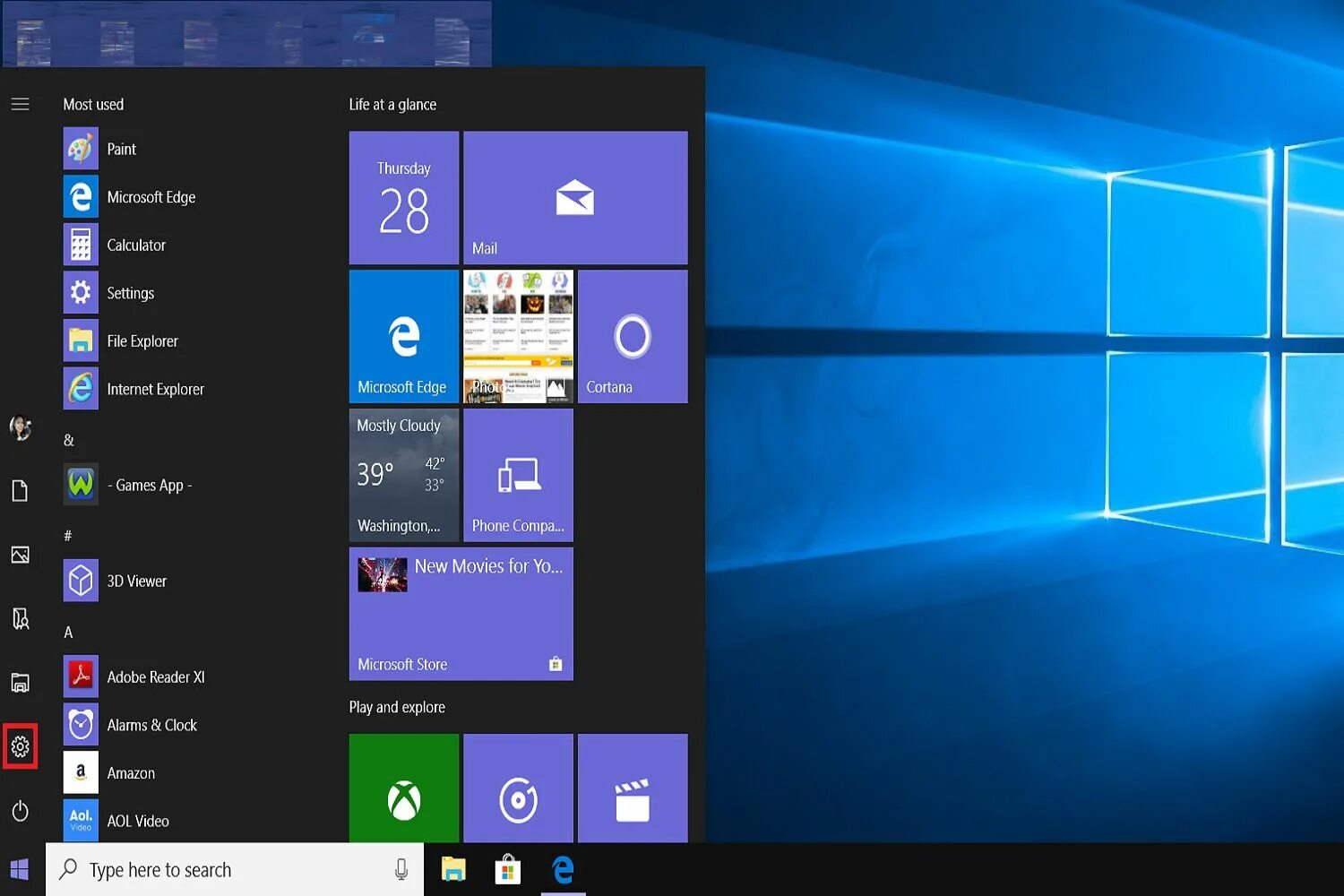Viewport: 1344px width, 896px height.
Task: Open the Microsoft Store tile
Action: (461, 614)
